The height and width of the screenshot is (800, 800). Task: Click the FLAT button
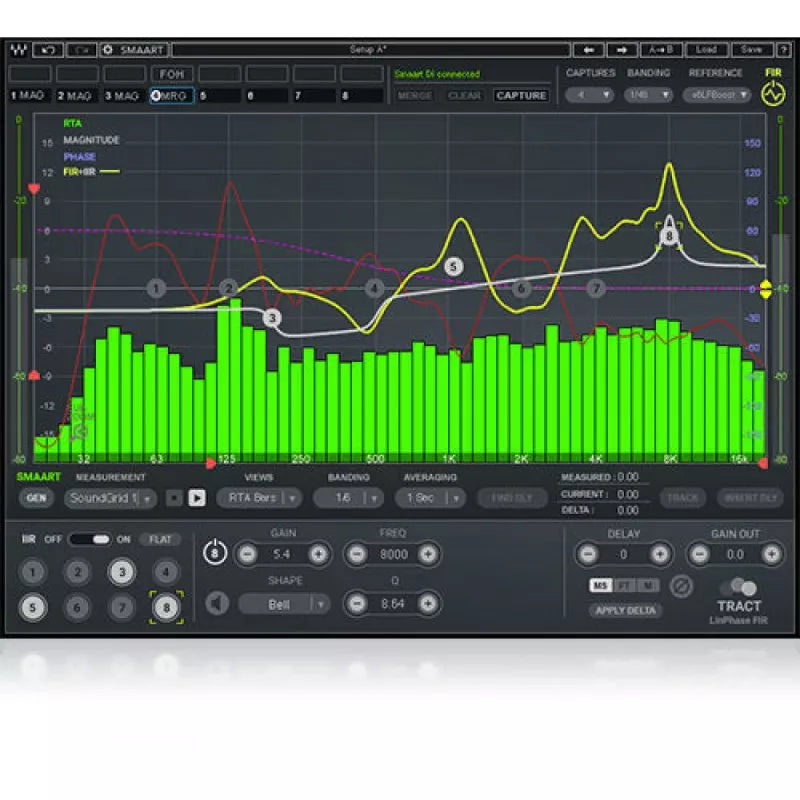point(160,539)
